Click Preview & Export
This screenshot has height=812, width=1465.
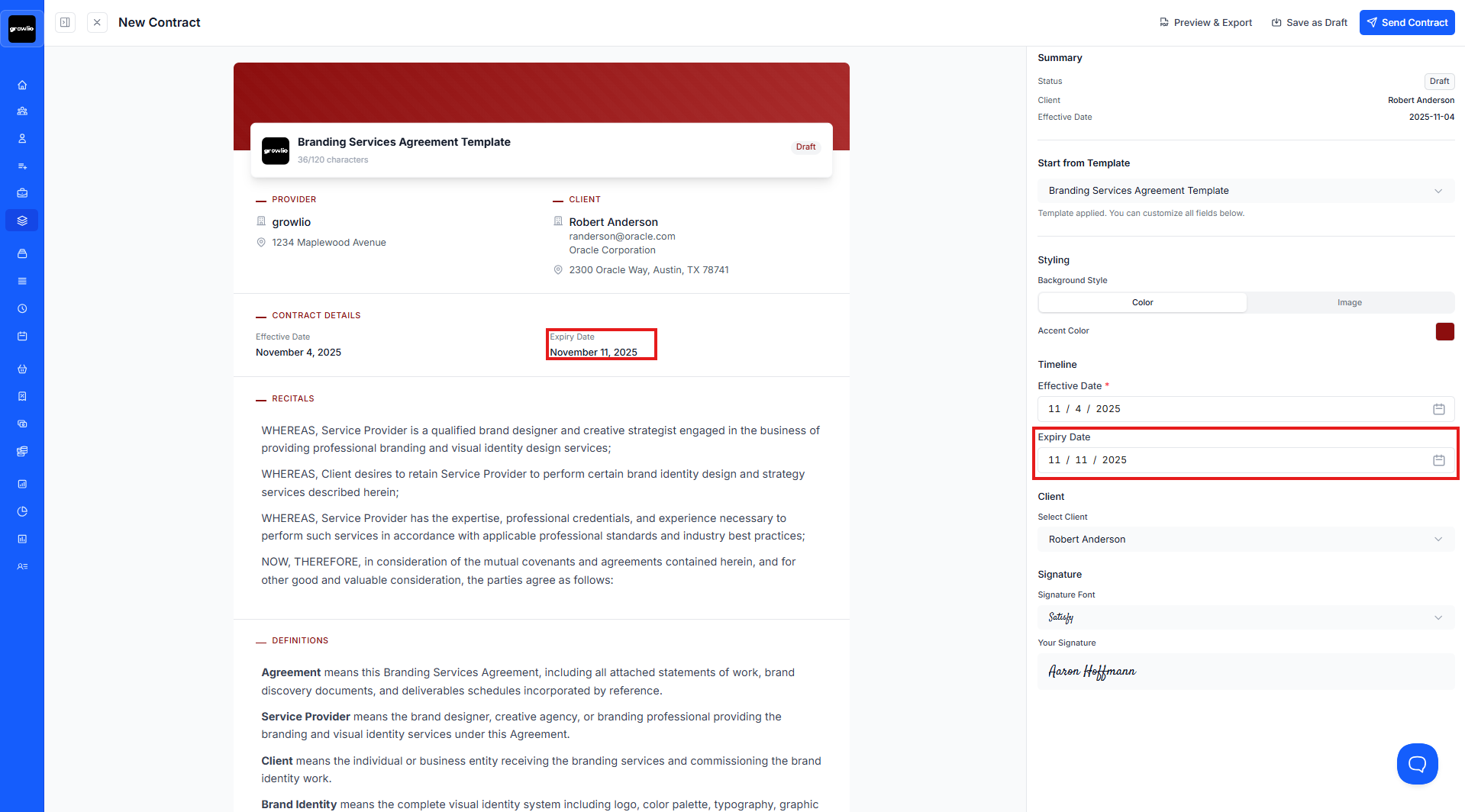coord(1205,22)
